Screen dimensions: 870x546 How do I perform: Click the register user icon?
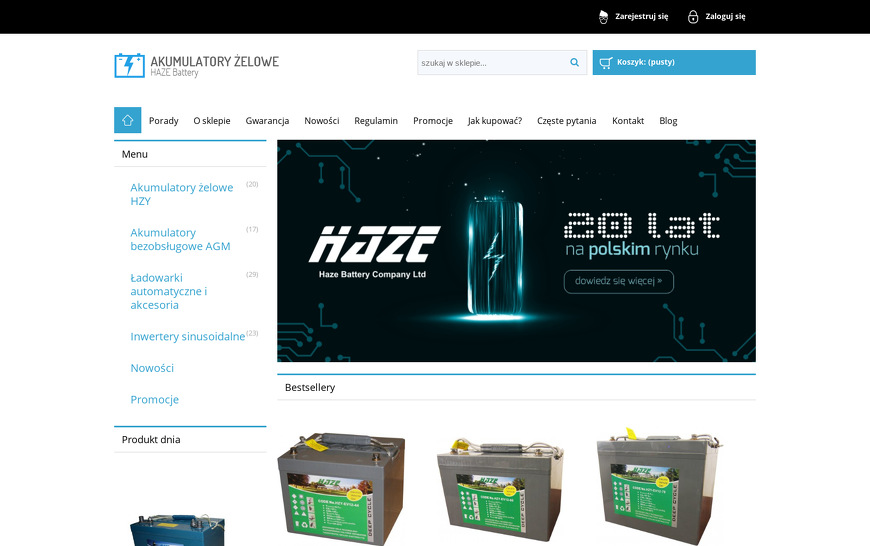(x=604, y=17)
